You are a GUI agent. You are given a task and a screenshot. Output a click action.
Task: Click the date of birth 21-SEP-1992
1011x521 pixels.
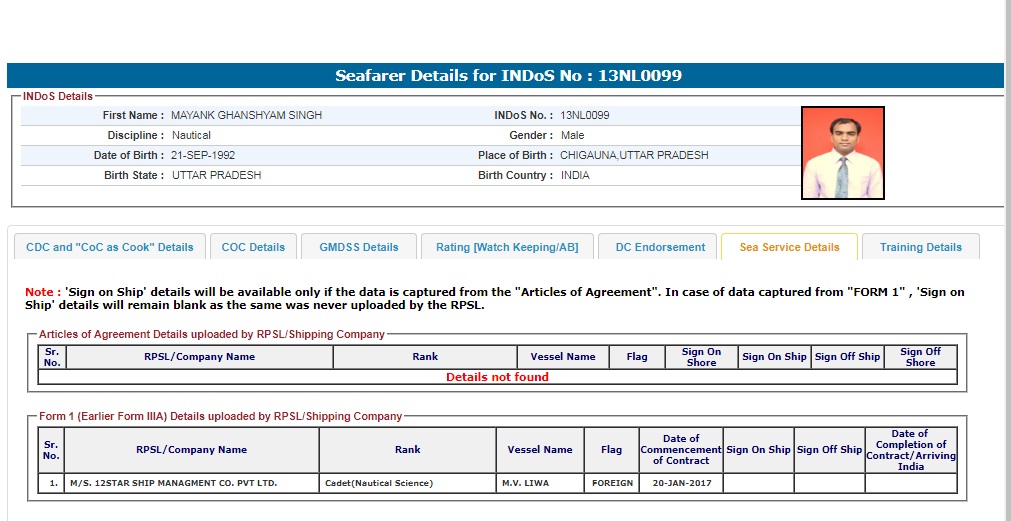click(x=203, y=156)
